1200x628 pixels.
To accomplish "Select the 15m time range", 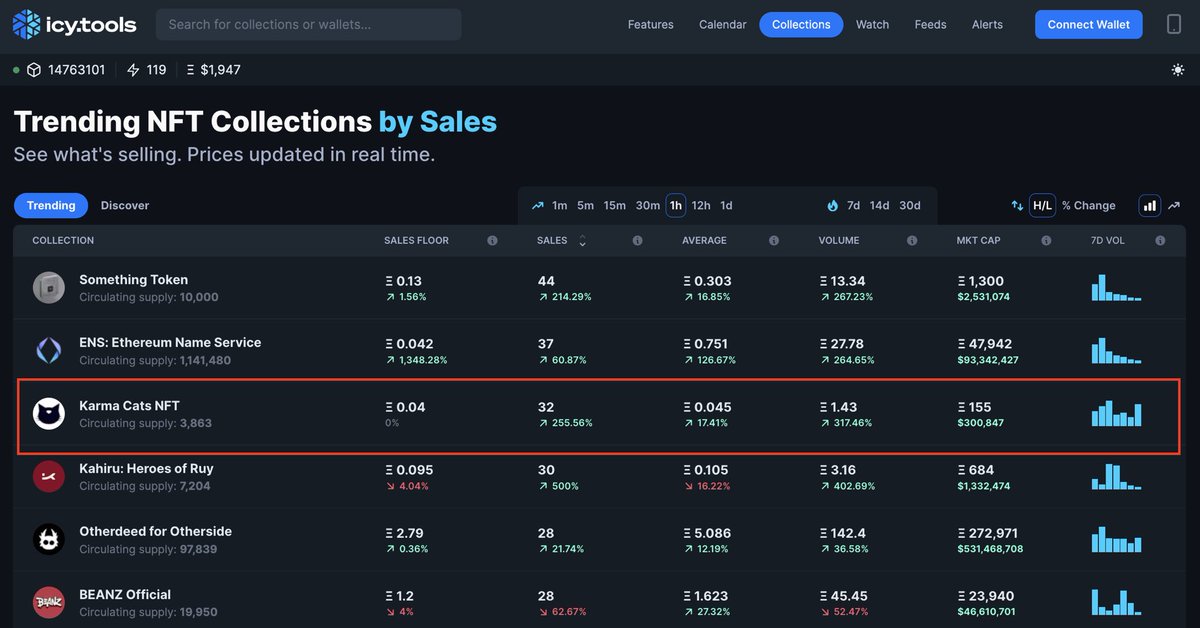I will click(614, 206).
